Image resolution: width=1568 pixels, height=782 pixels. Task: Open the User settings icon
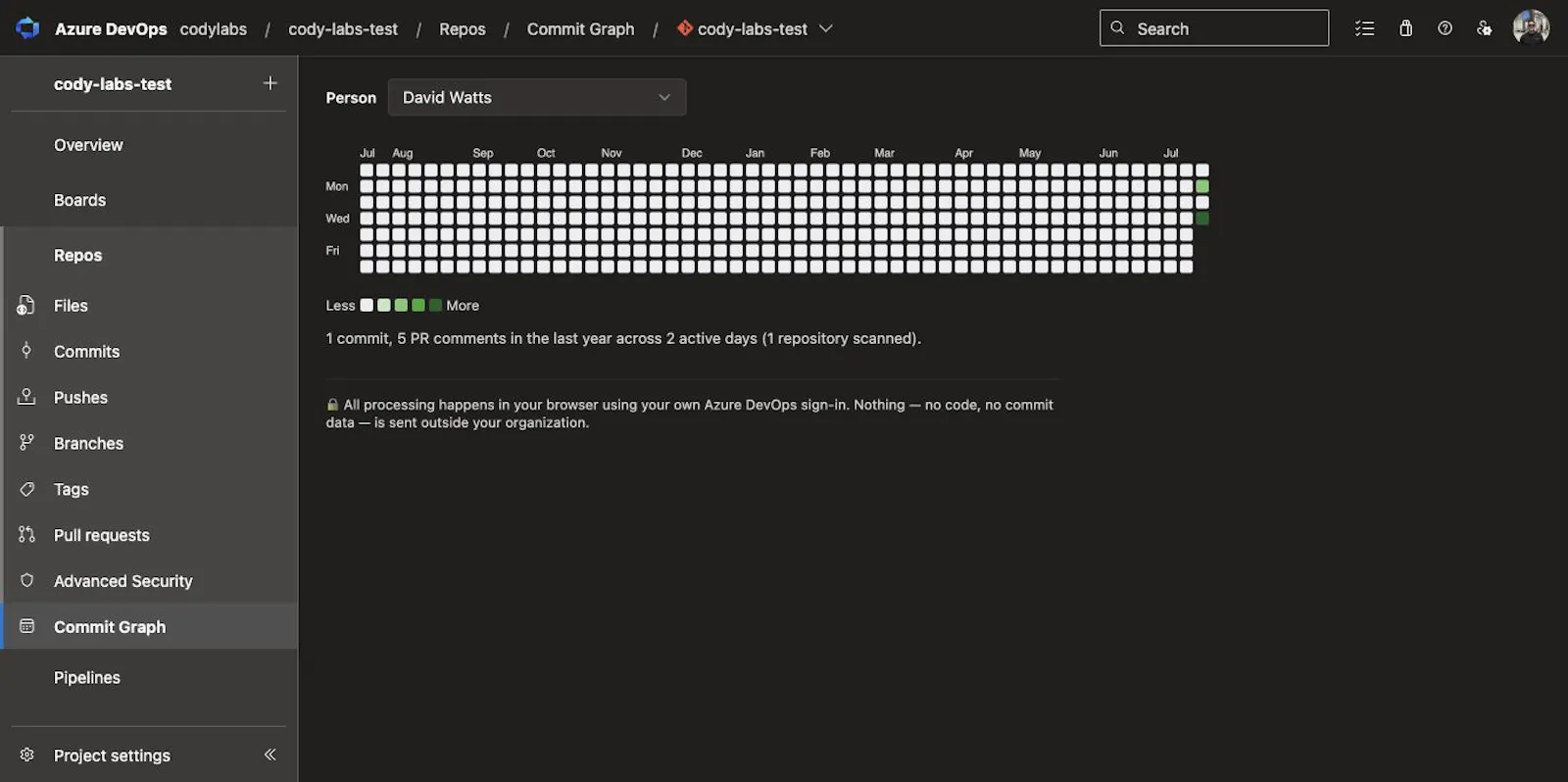[x=1485, y=28]
